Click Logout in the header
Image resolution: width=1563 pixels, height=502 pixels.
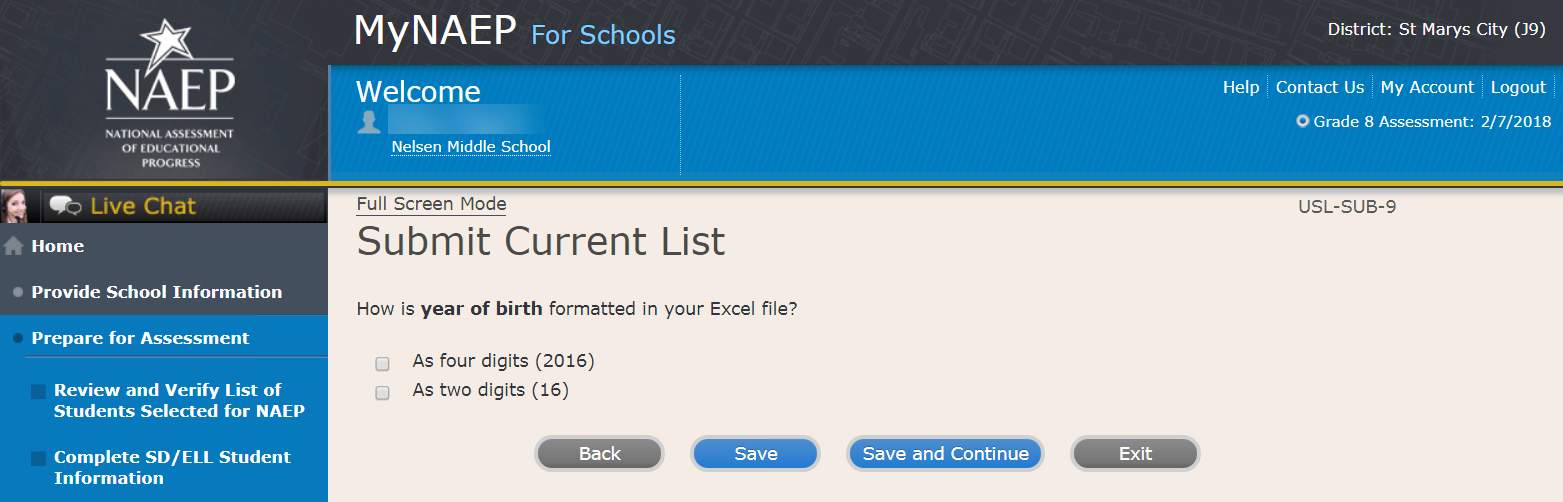1518,87
